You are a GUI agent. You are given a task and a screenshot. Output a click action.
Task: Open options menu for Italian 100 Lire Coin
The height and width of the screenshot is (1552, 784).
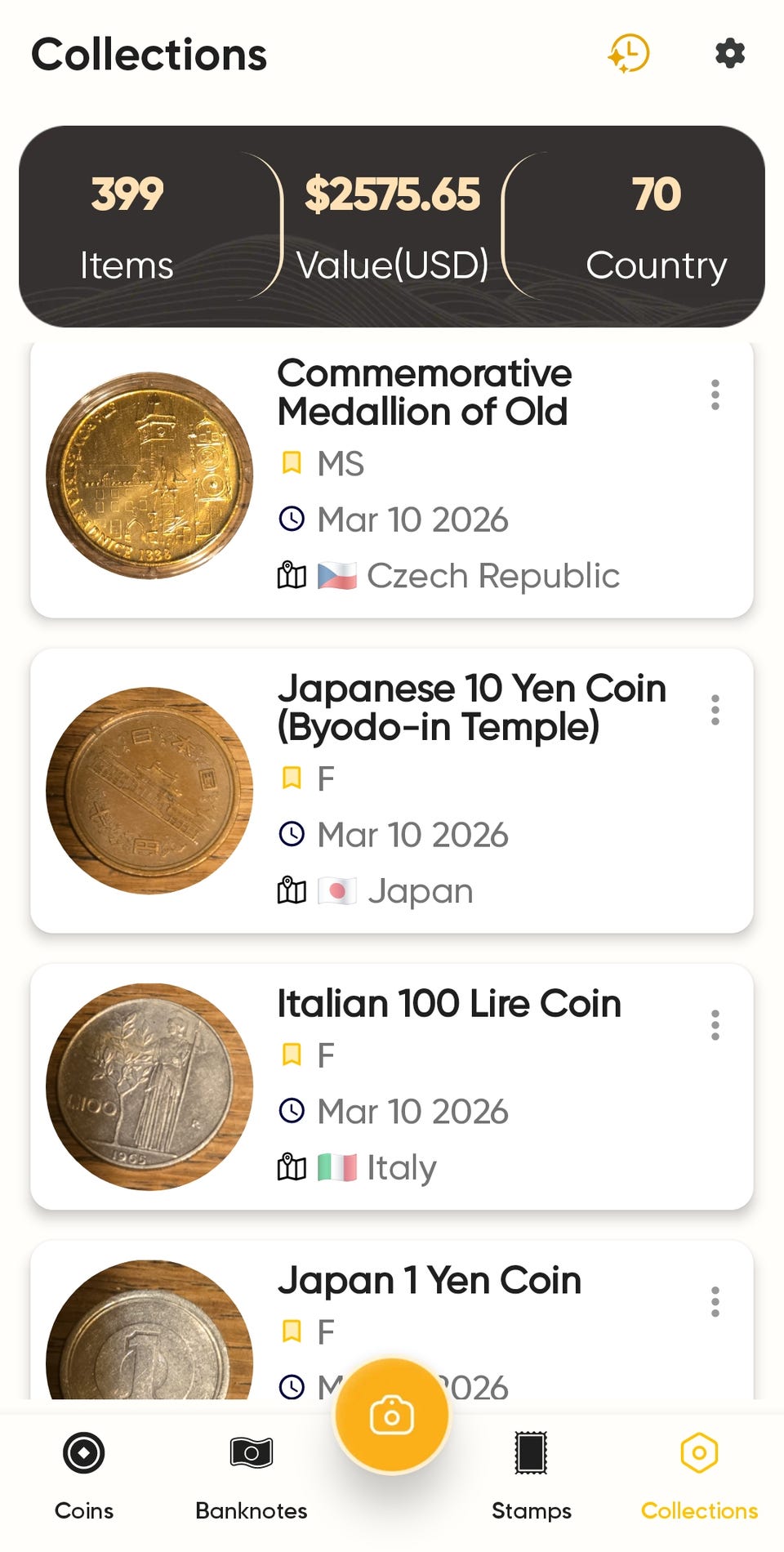click(715, 1025)
